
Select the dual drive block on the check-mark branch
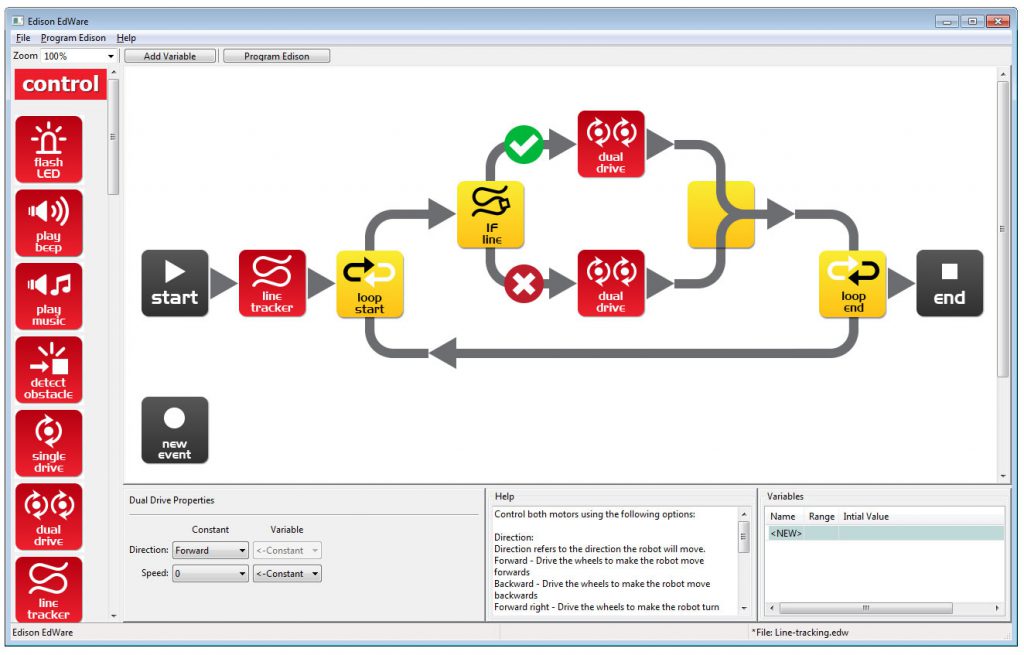tap(611, 144)
